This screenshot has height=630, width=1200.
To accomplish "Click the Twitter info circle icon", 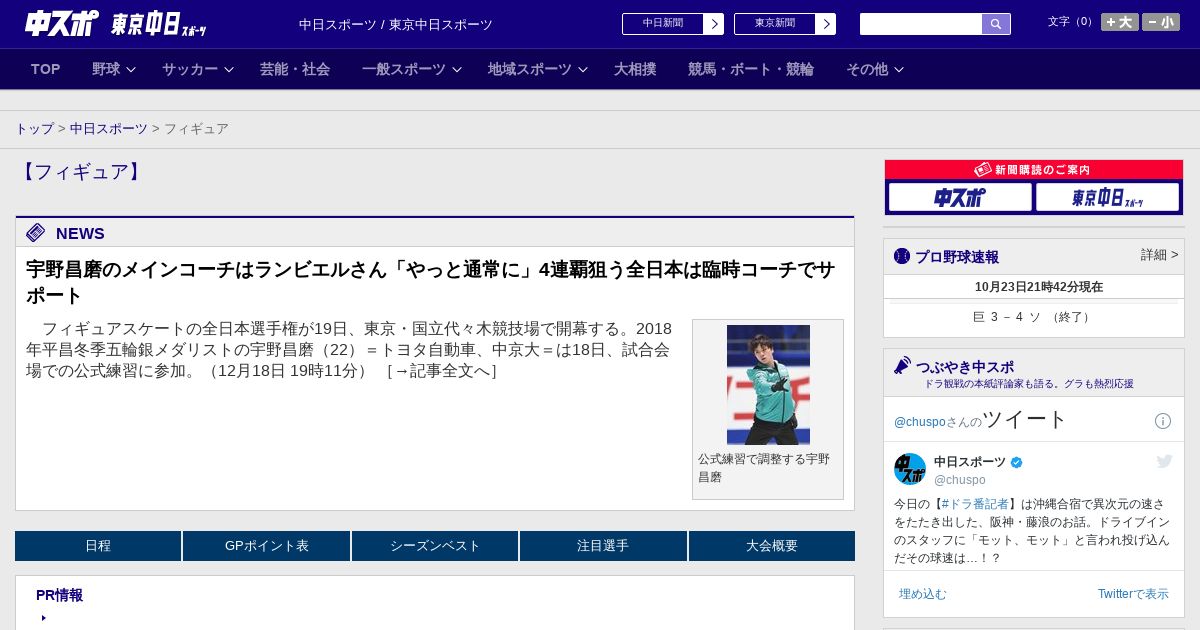I will 1163,421.
